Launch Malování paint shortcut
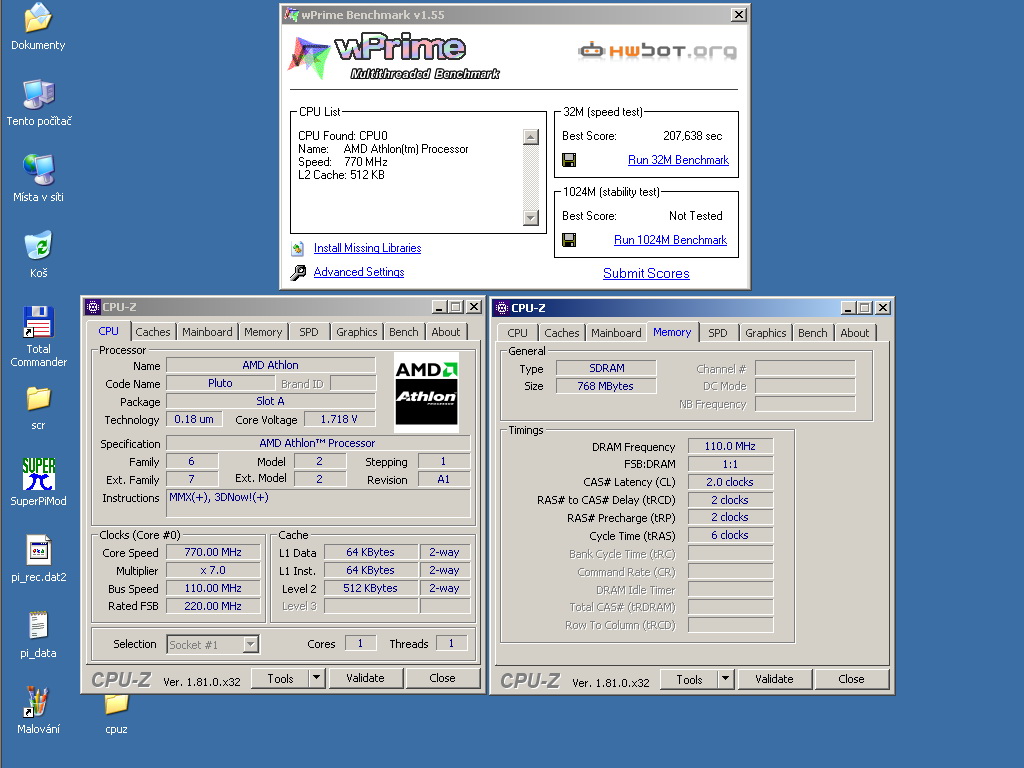1024x768 pixels. click(37, 702)
